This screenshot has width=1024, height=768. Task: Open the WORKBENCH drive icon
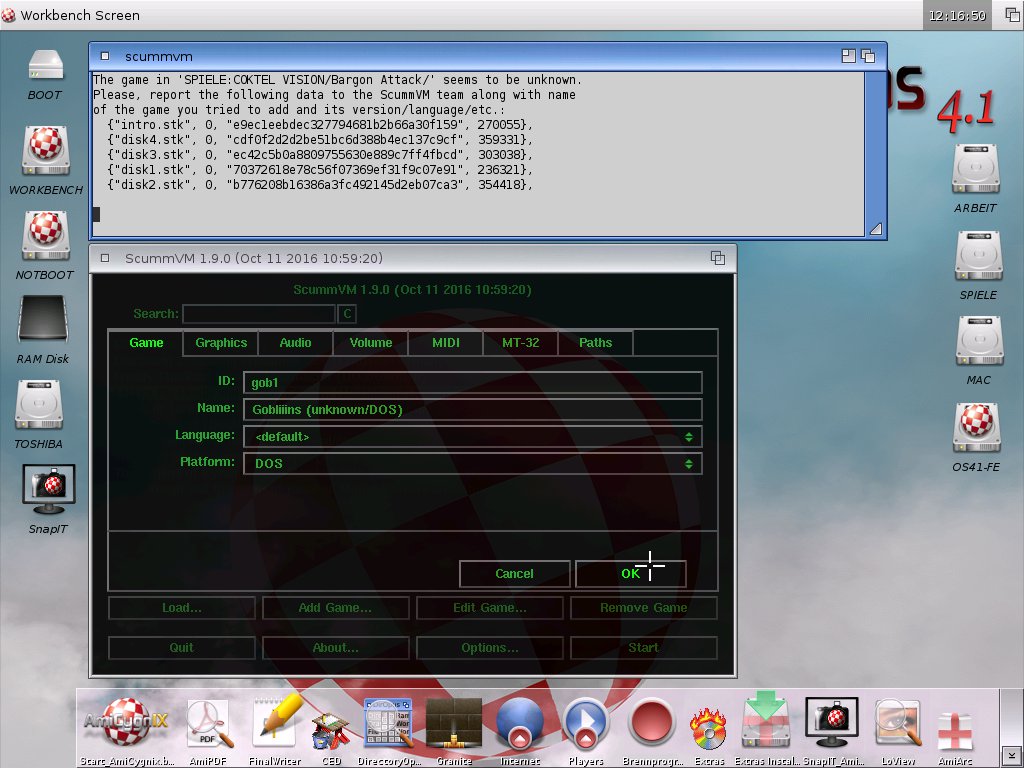[46, 151]
